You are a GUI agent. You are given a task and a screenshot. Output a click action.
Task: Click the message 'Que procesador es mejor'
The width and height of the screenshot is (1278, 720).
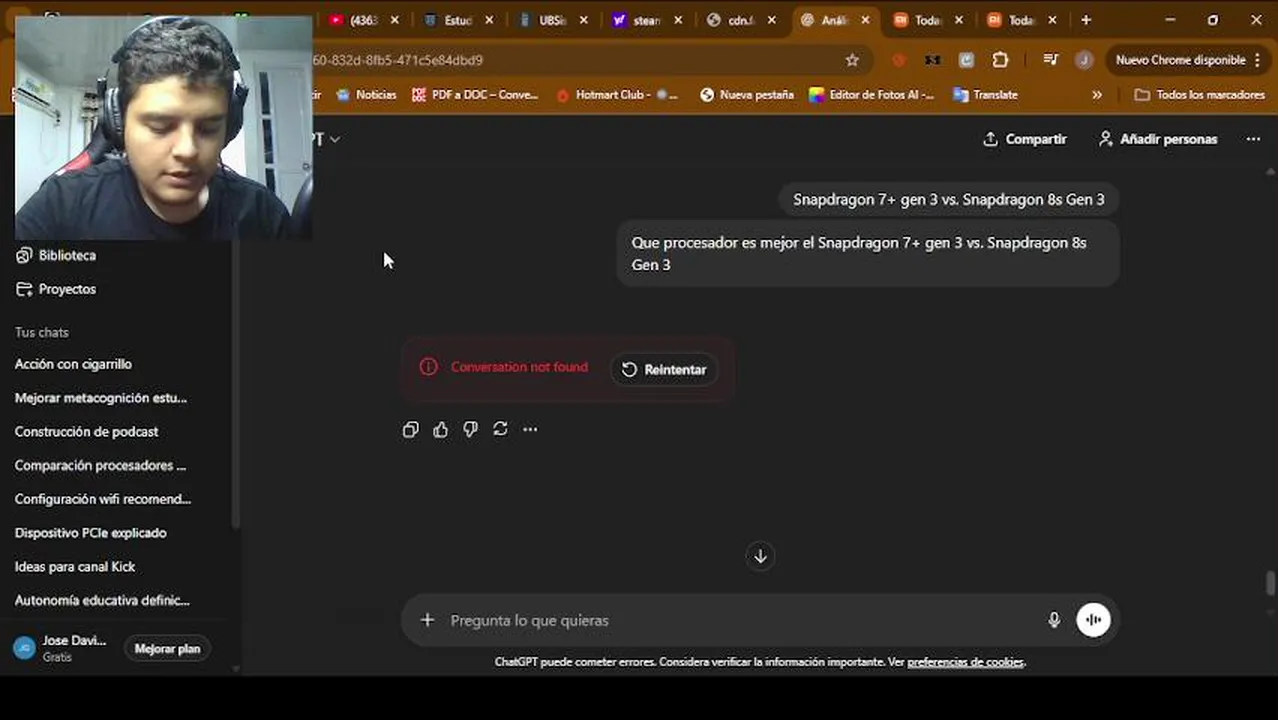tap(867, 254)
